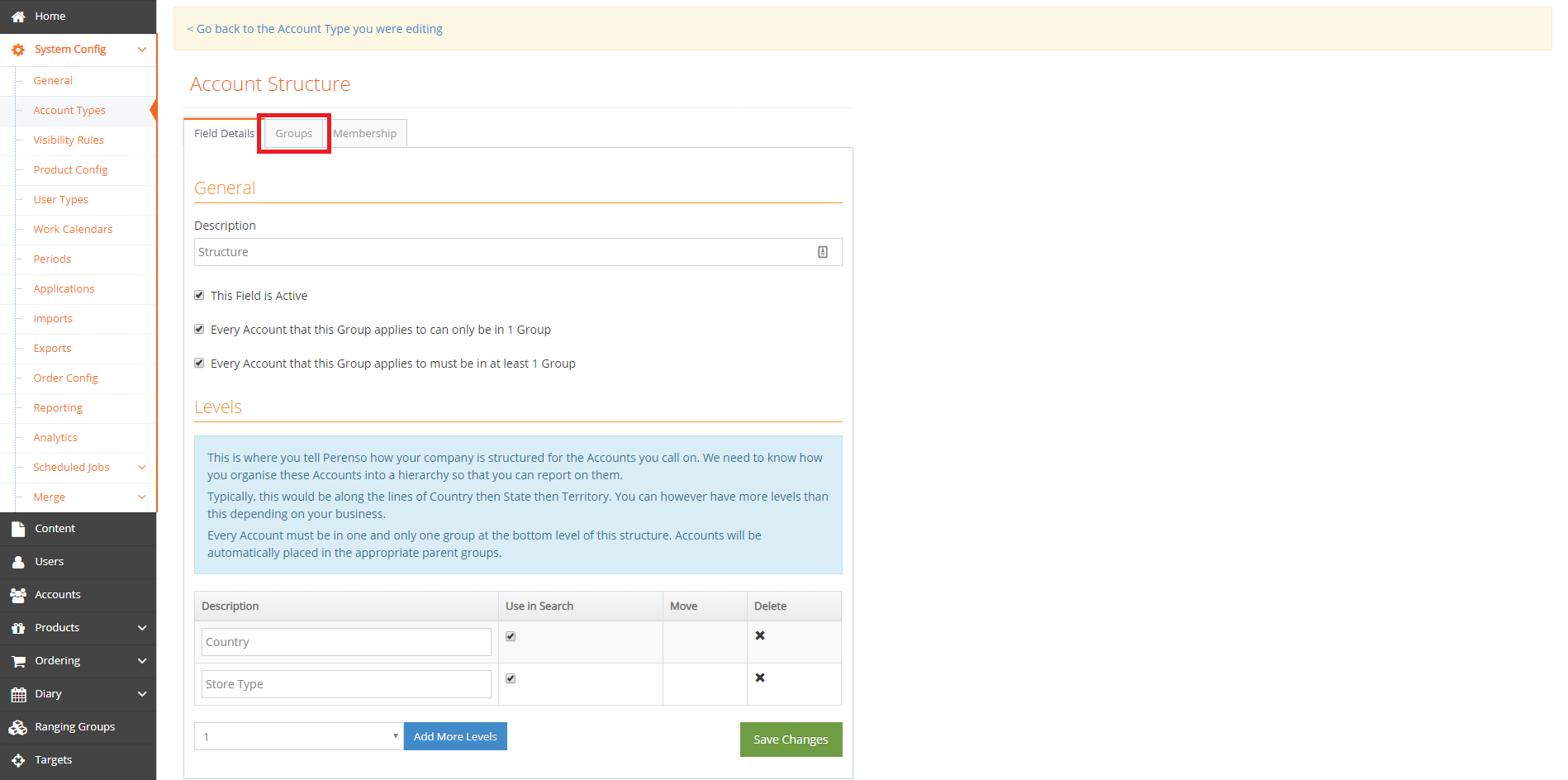Expand the Diary menu chevron
The width and height of the screenshot is (1568, 780).
click(x=142, y=694)
